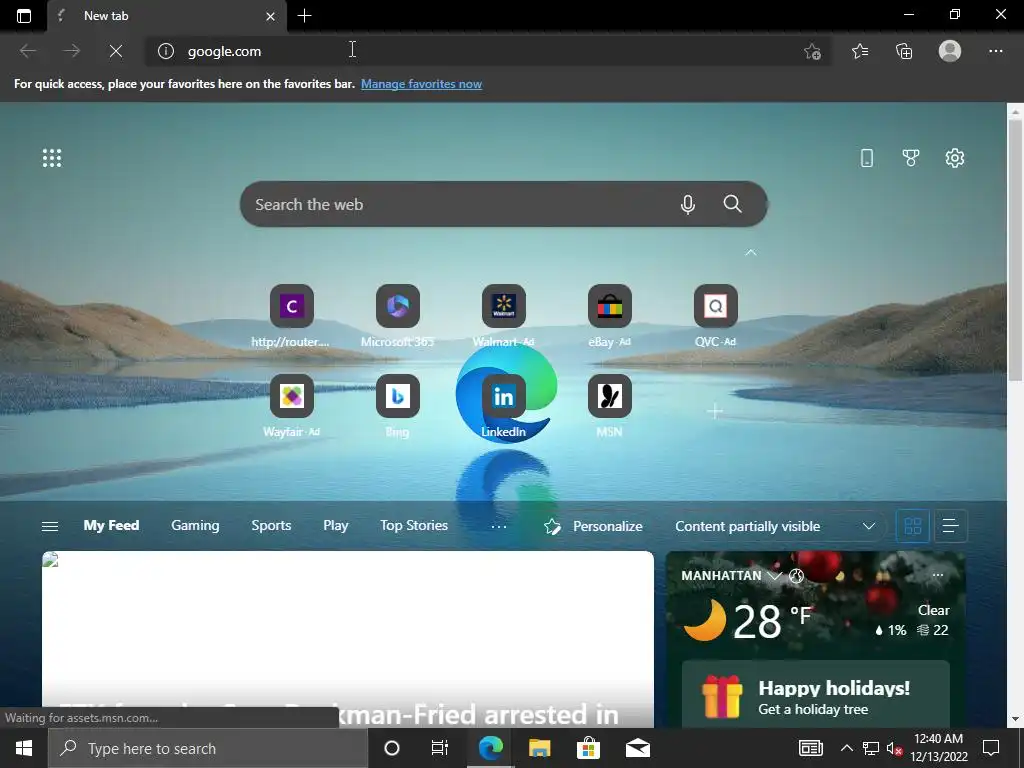Open the Favorites list
Screen dimensions: 1024x768
860,51
